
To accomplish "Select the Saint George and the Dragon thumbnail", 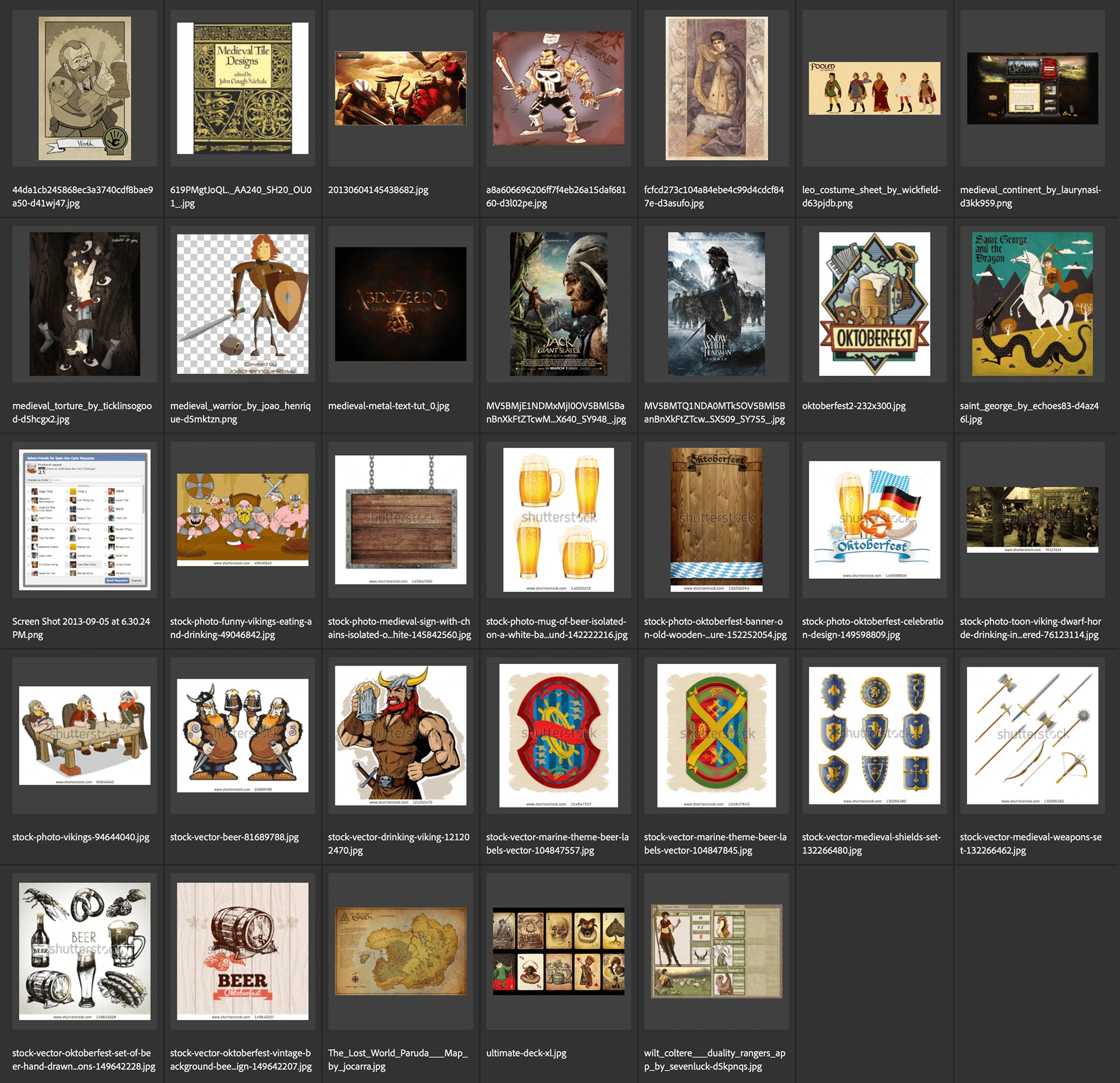I will [x=1032, y=304].
